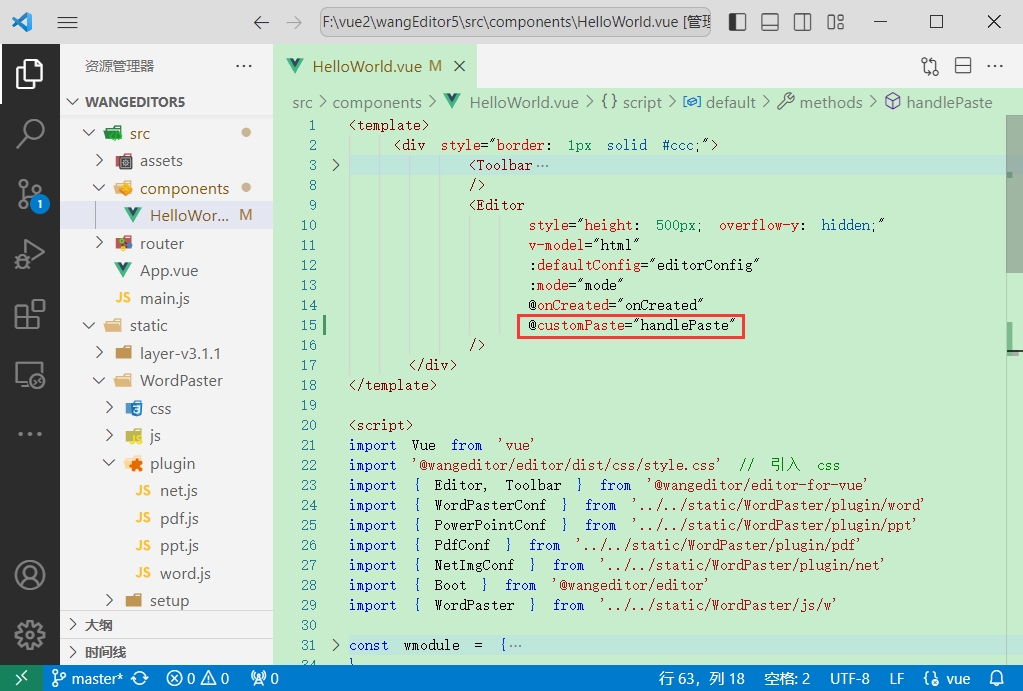This screenshot has height=691, width=1023.
Task: Open the Manage gear icon
Action: 30,634
